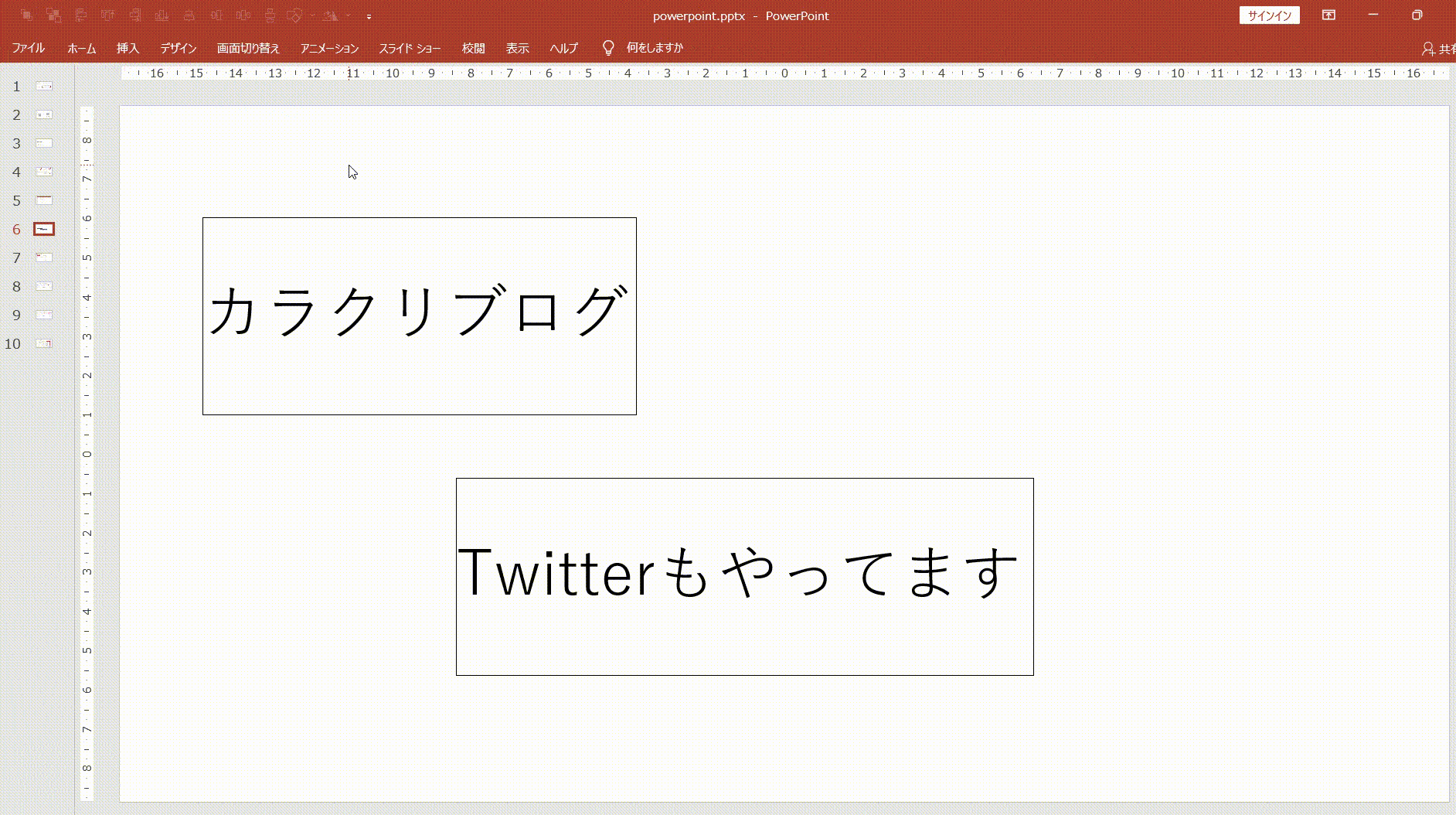Select slide 4 thumbnail
Image resolution: width=1456 pixels, height=815 pixels.
point(45,172)
